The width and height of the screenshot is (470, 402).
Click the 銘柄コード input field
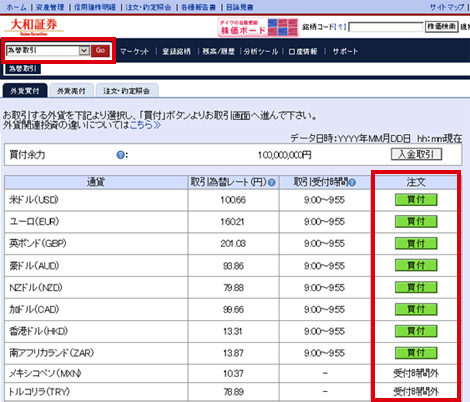(x=386, y=27)
